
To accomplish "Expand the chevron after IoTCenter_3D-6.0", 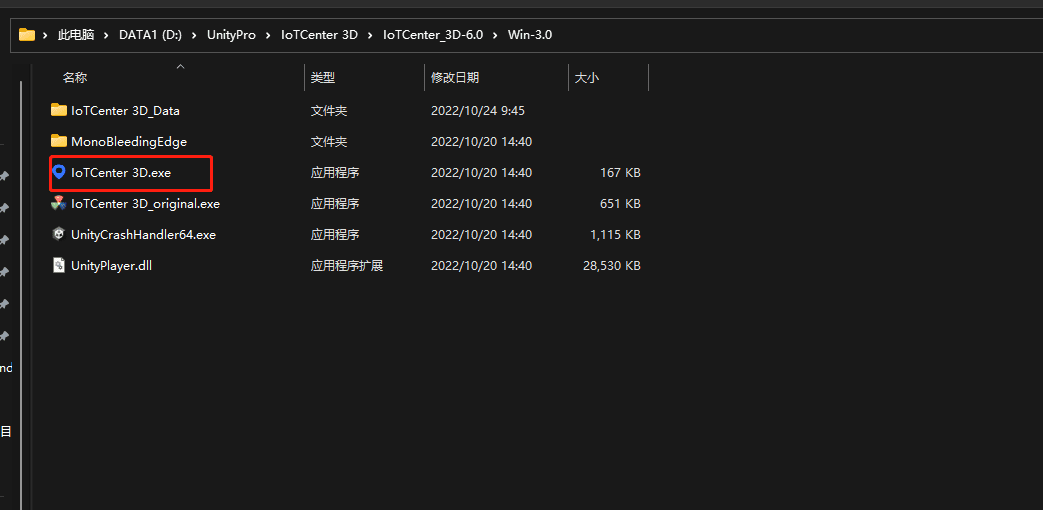I will click(496, 35).
